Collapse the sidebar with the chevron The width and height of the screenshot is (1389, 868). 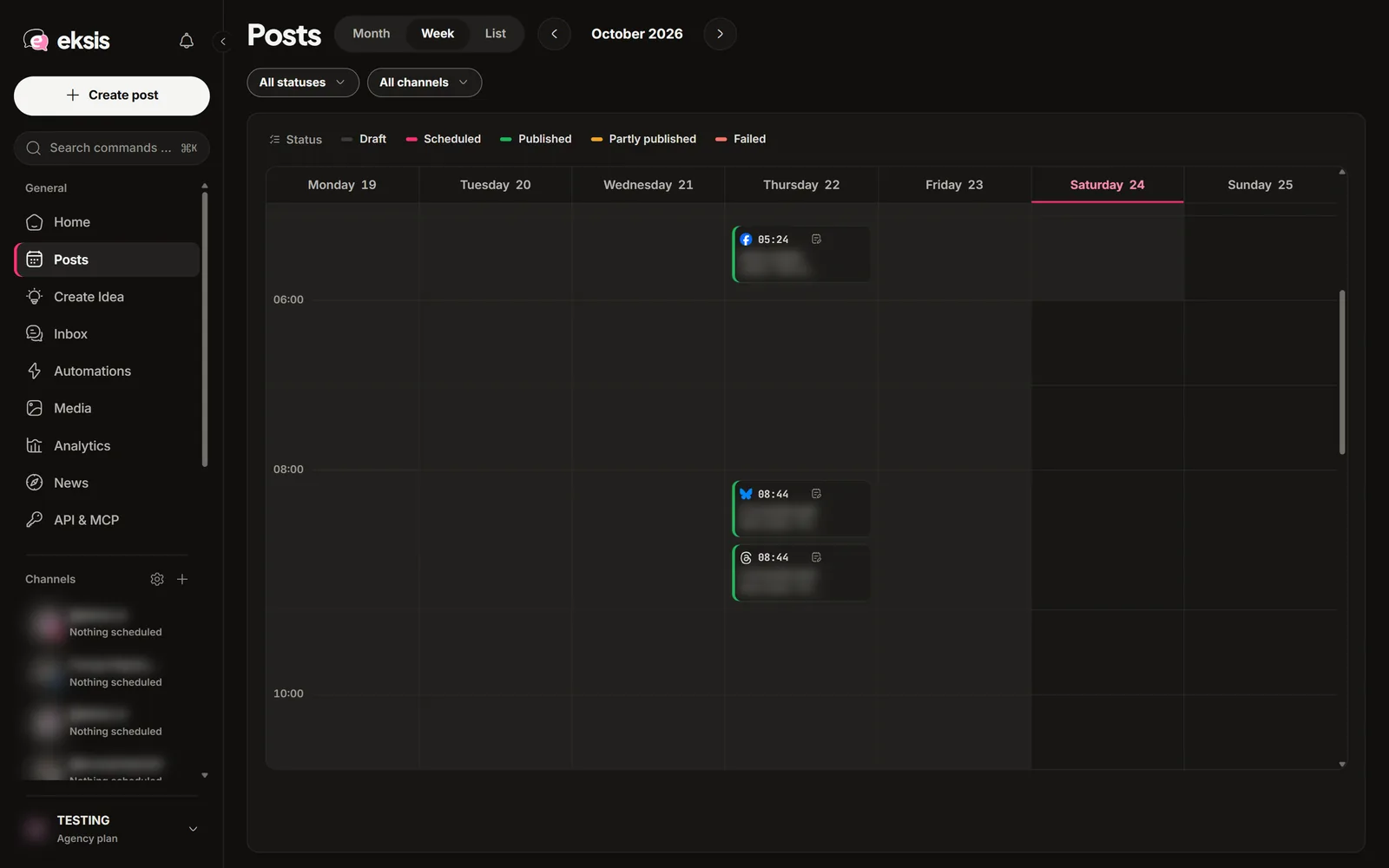(x=223, y=41)
